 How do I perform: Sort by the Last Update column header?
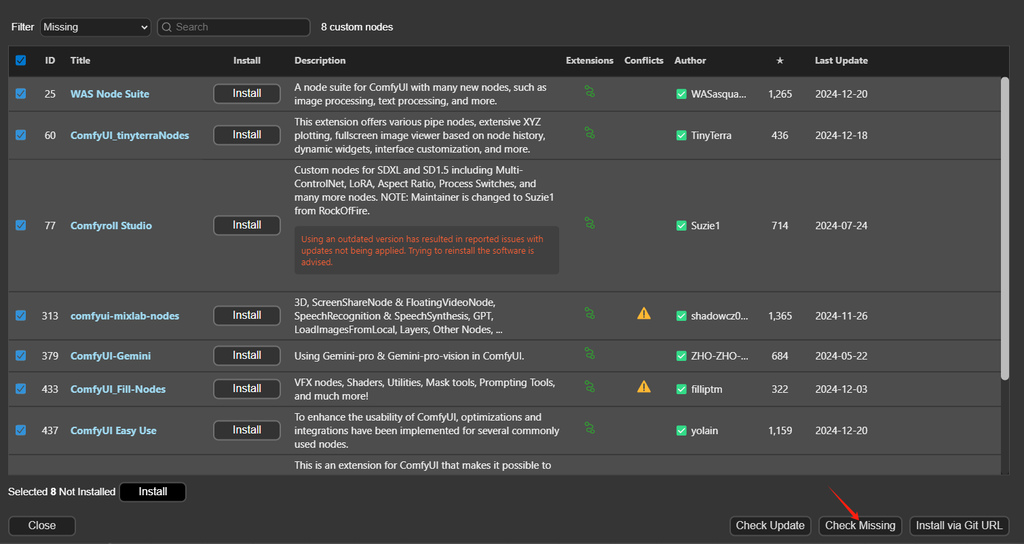[x=841, y=61]
